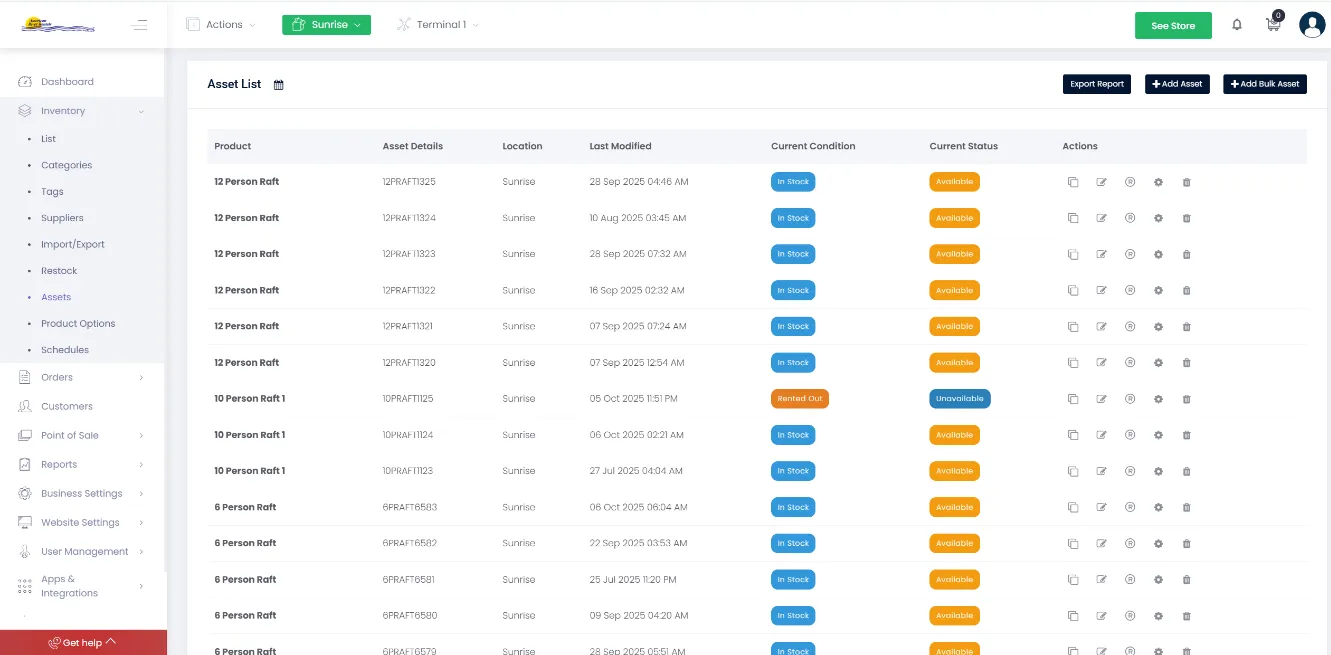This screenshot has height=655, width=1331.
Task: Delete the 6PRAFT6580 asset
Action: click(x=1186, y=615)
